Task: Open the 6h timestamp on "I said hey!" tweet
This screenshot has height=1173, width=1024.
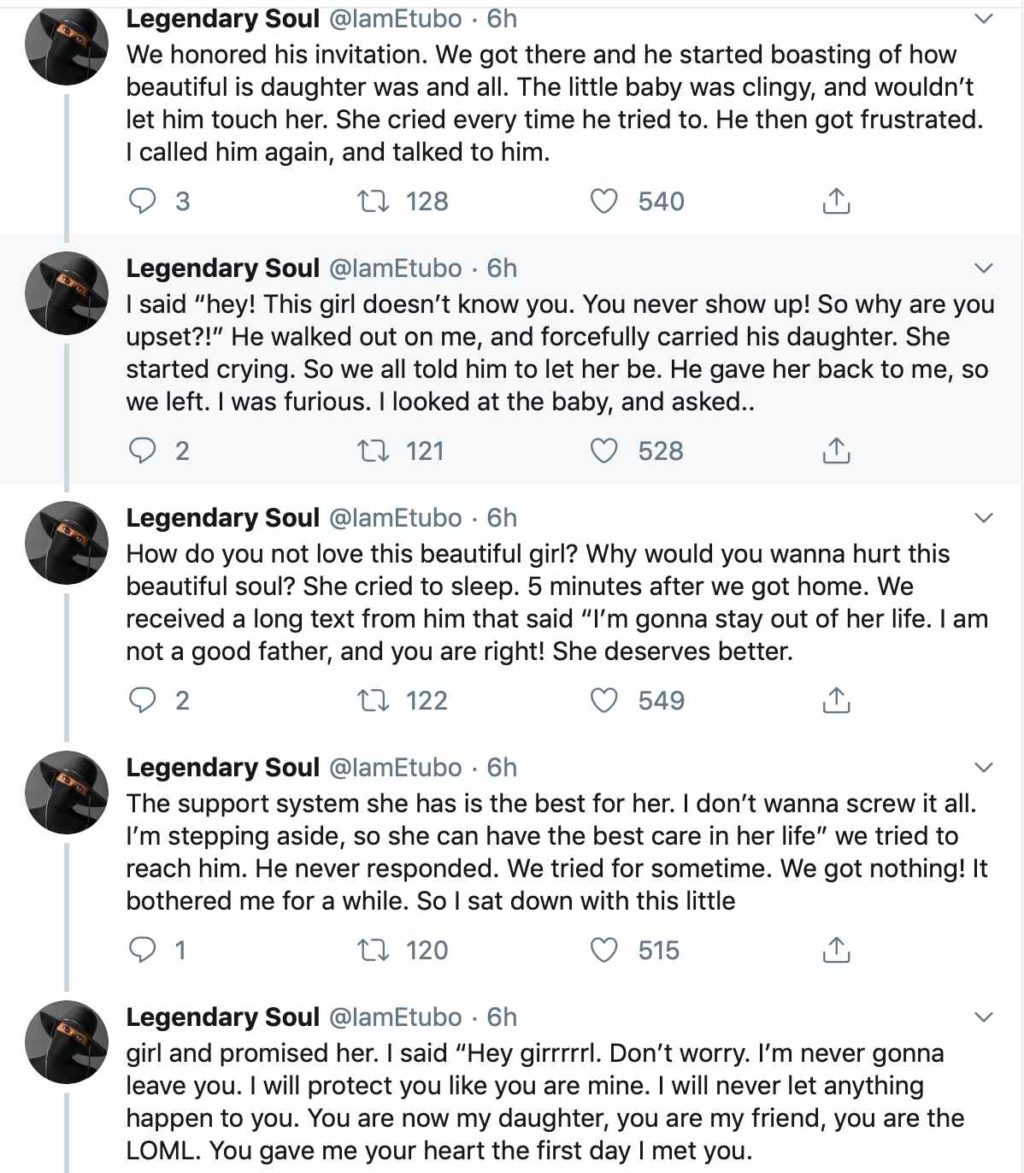Action: (x=501, y=269)
